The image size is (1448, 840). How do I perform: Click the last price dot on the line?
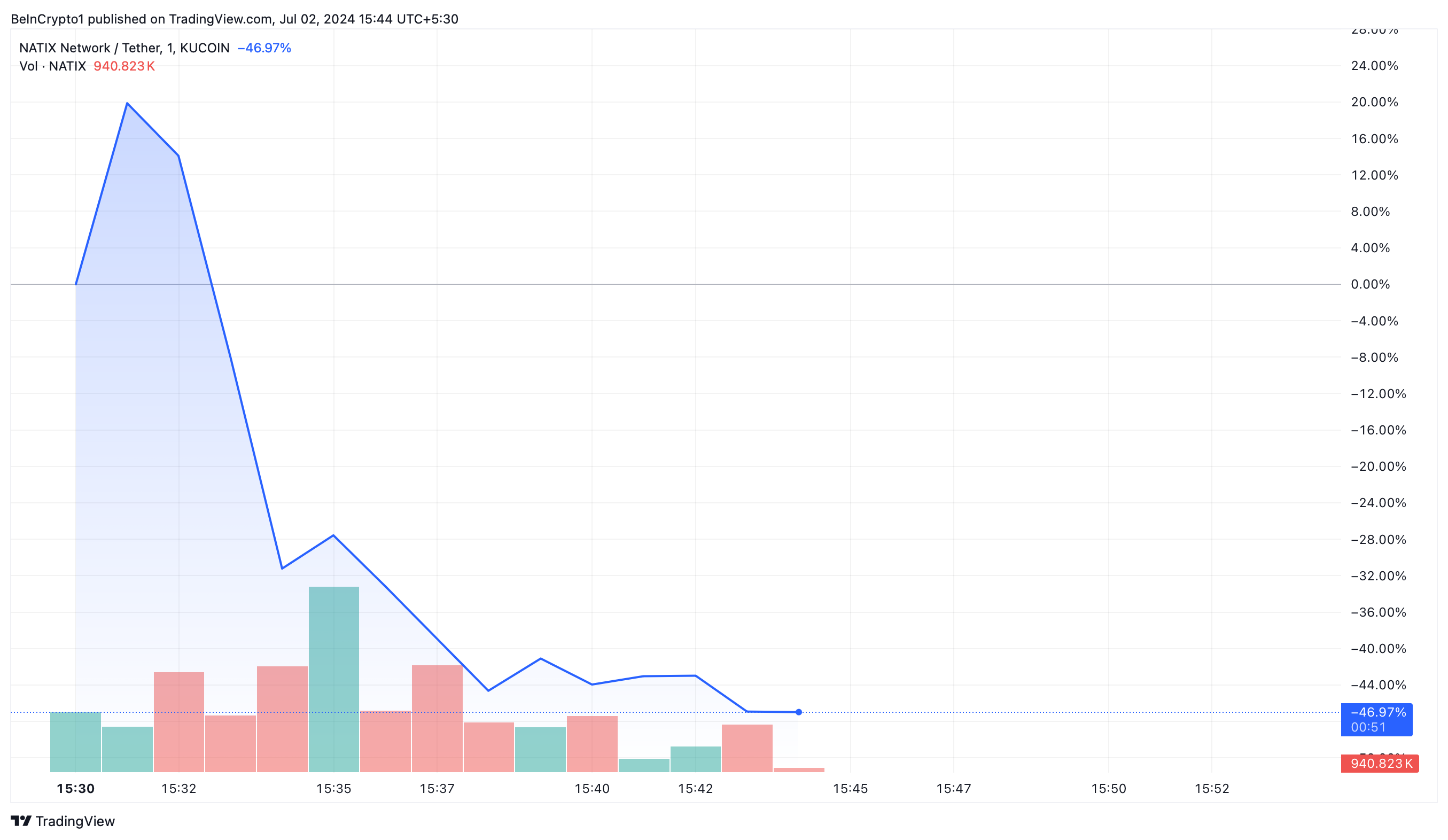point(799,712)
